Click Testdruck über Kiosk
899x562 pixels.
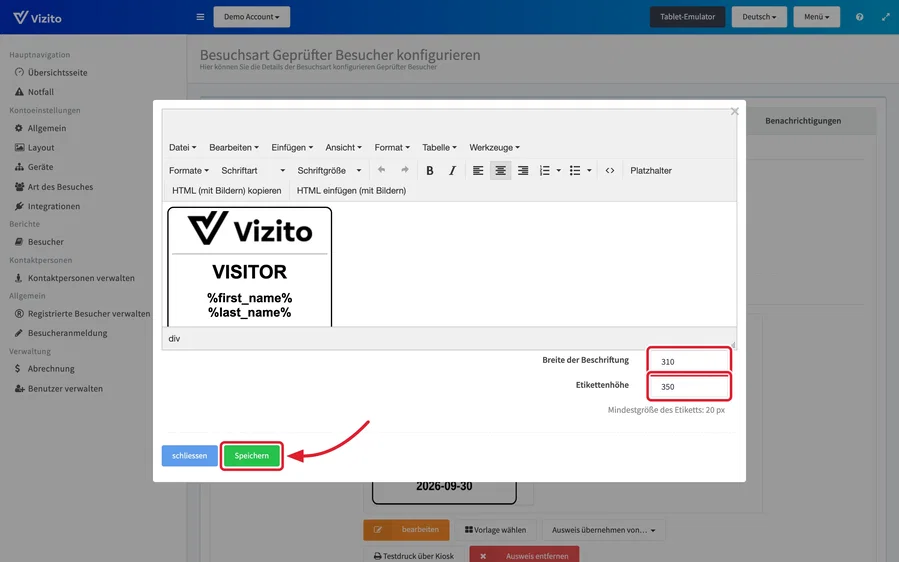point(413,555)
